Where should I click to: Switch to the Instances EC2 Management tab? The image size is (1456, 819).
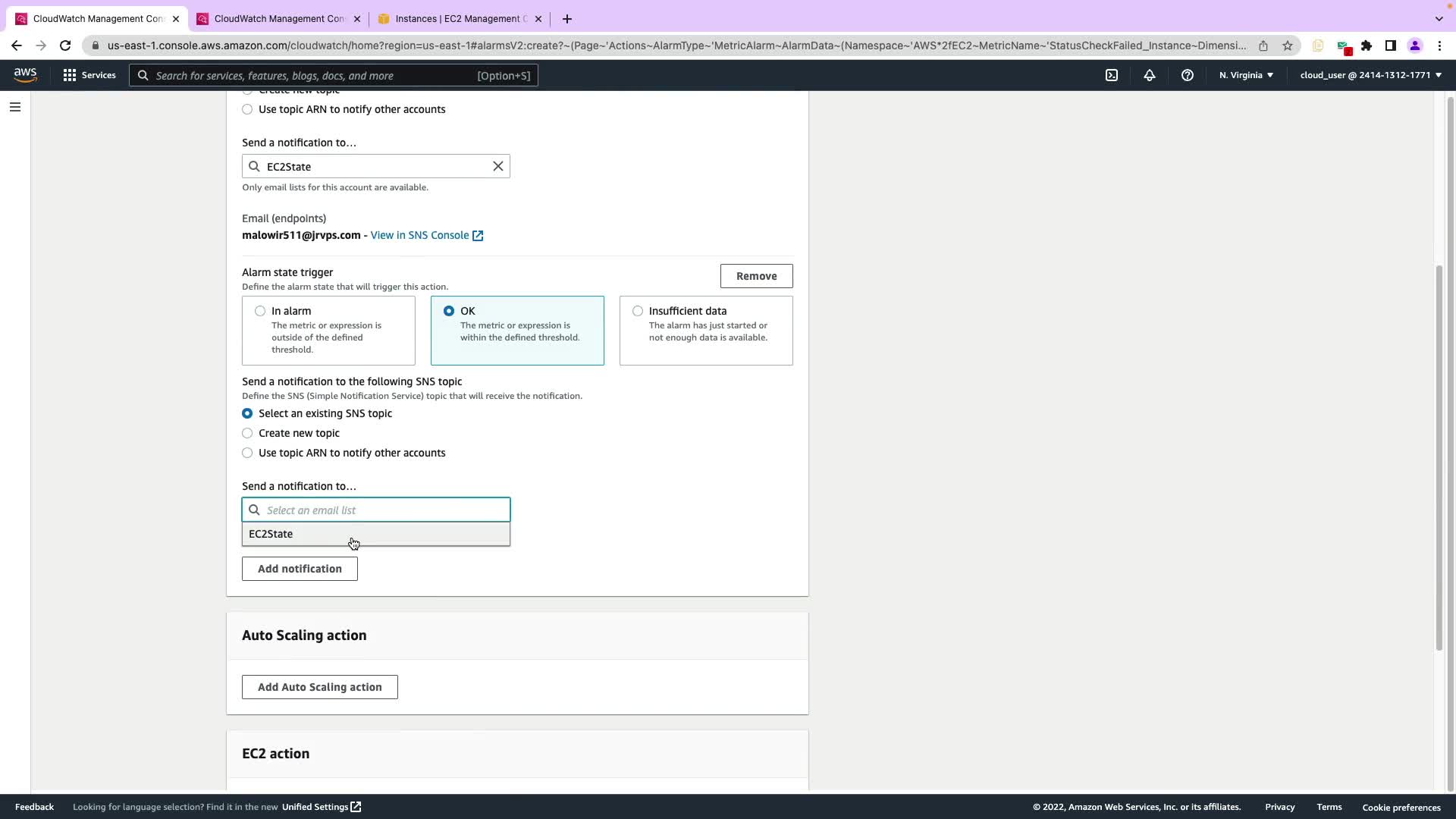(460, 18)
